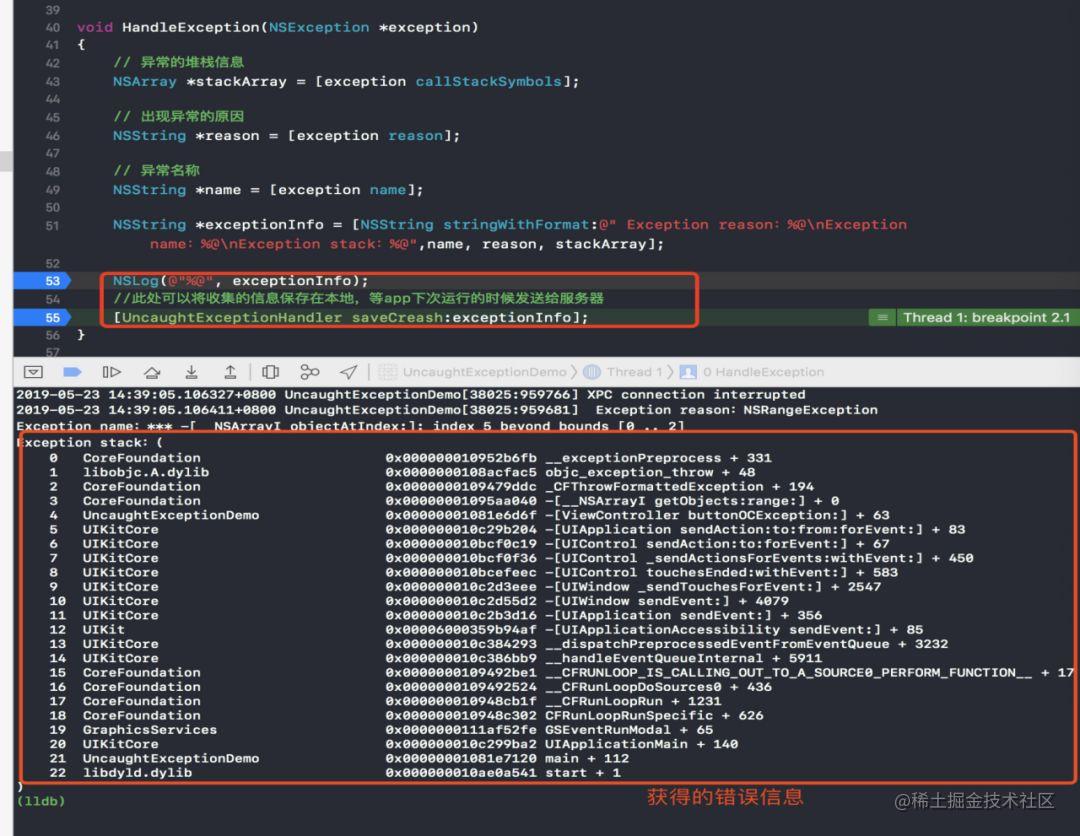1080x836 pixels.
Task: Click address 0x000000010ae0a541 in the console
Action: point(461,773)
